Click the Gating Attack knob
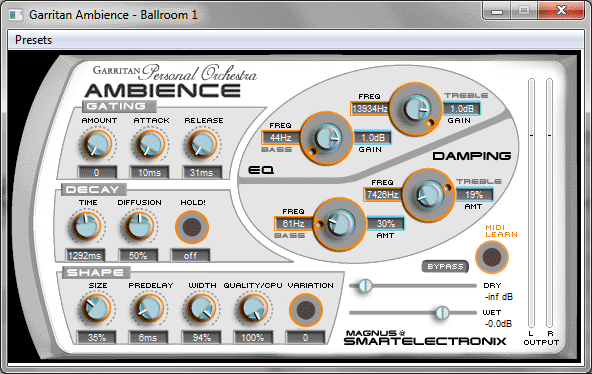 click(x=150, y=145)
